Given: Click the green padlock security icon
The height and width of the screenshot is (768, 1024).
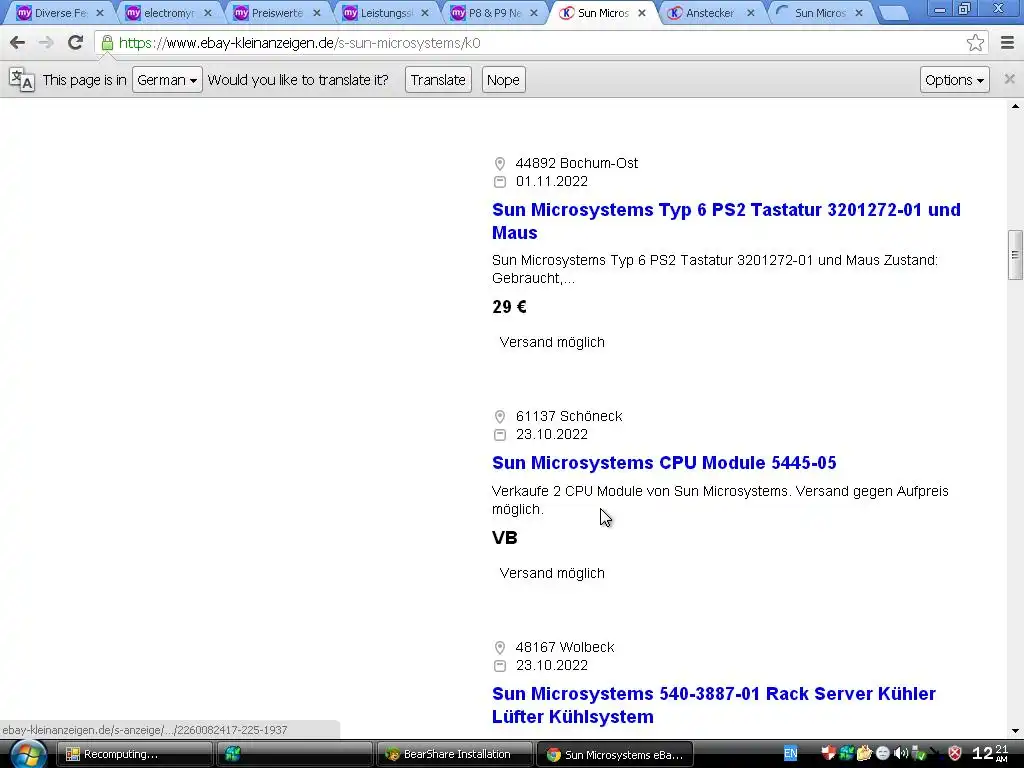Looking at the screenshot, I should [x=107, y=43].
